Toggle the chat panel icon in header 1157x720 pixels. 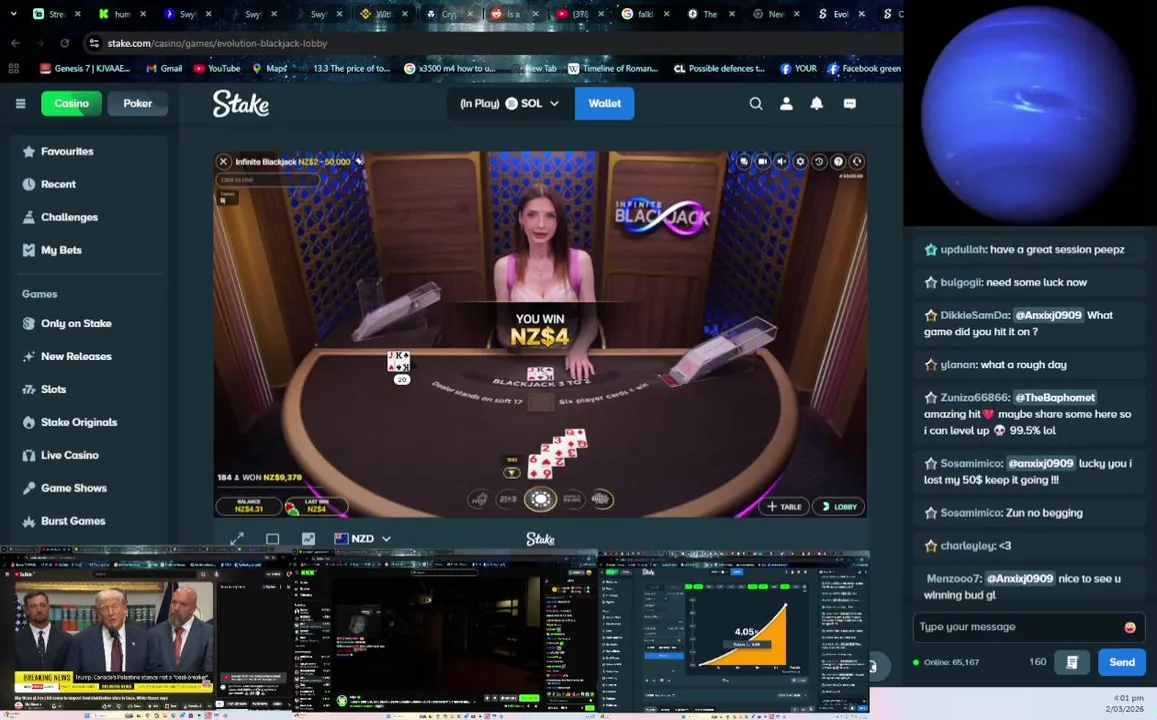point(849,104)
